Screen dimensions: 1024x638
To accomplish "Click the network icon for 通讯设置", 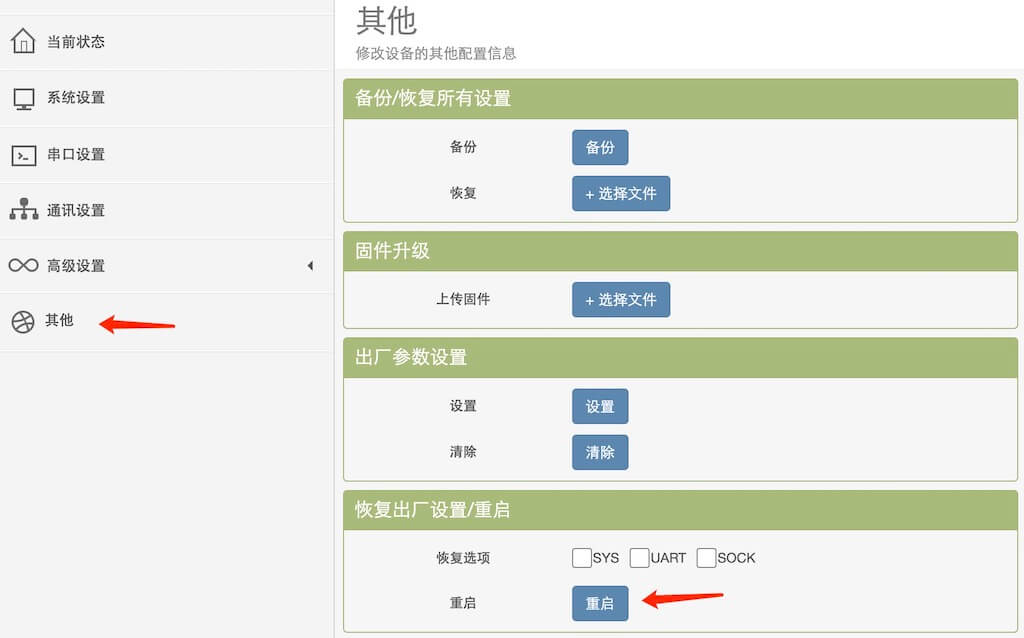I will 23,210.
